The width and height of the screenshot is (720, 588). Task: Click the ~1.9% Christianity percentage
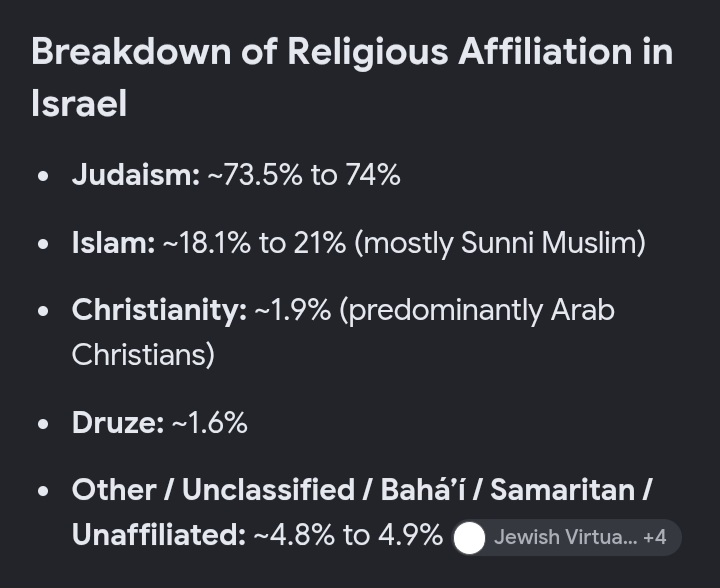(293, 310)
